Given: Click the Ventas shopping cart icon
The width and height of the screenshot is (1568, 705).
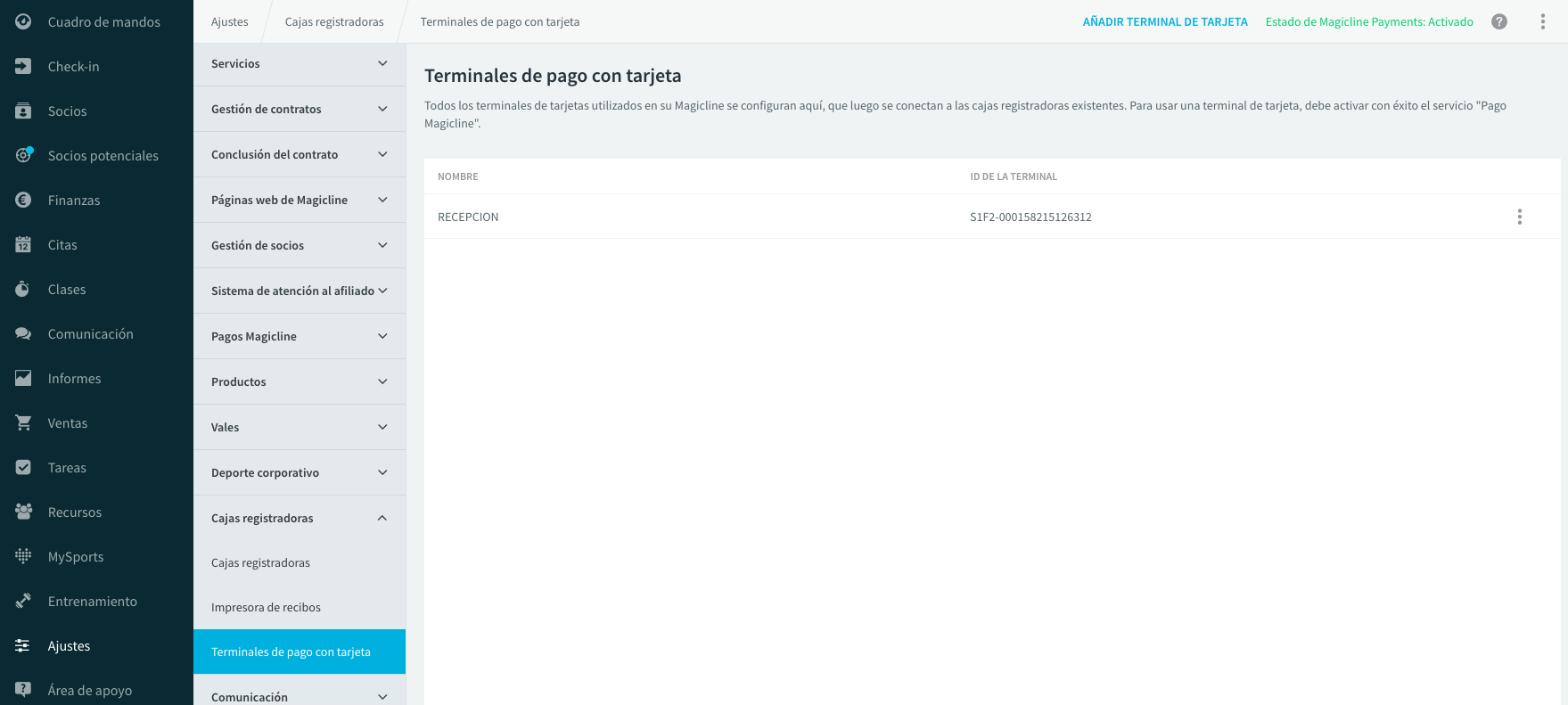Looking at the screenshot, I should click(23, 422).
